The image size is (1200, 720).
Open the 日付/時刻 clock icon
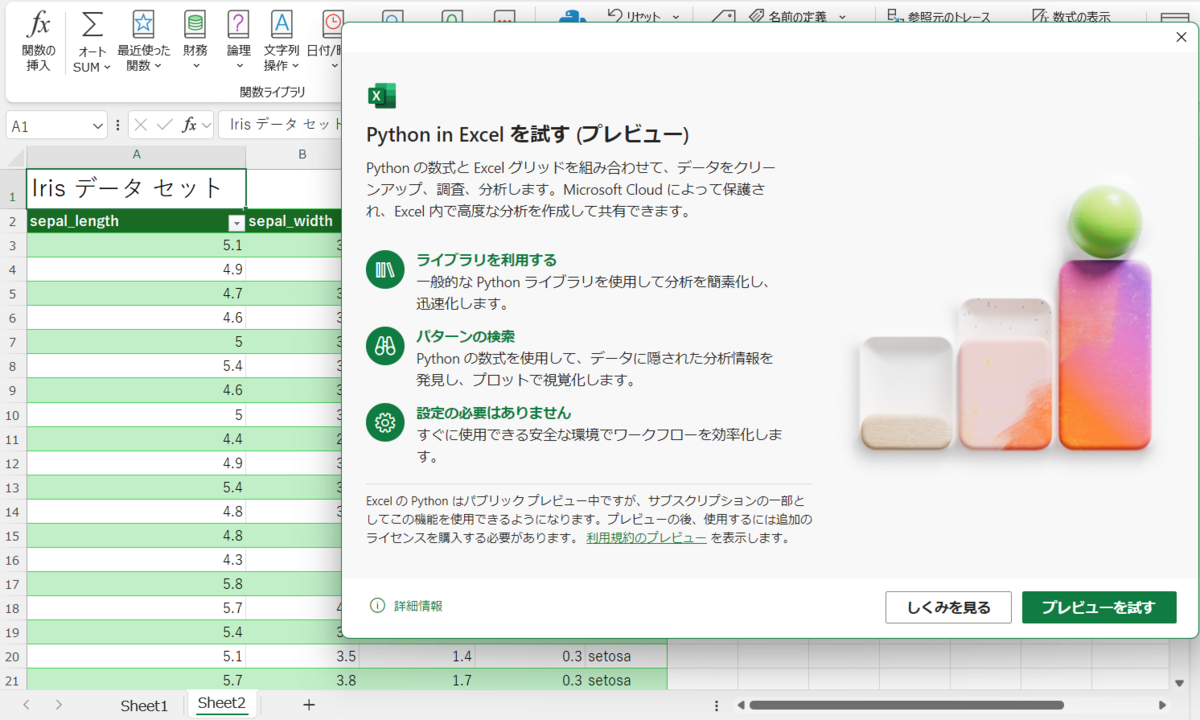tap(332, 22)
